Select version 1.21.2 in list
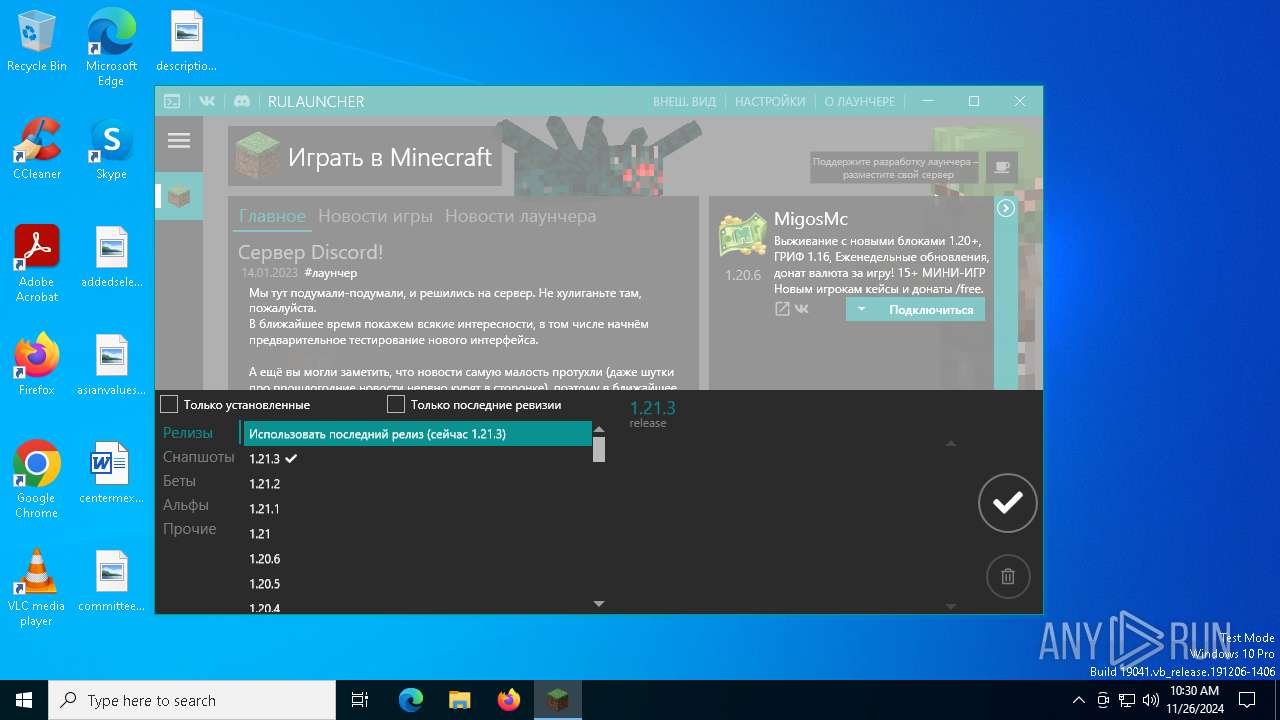The image size is (1280, 720). [418, 483]
